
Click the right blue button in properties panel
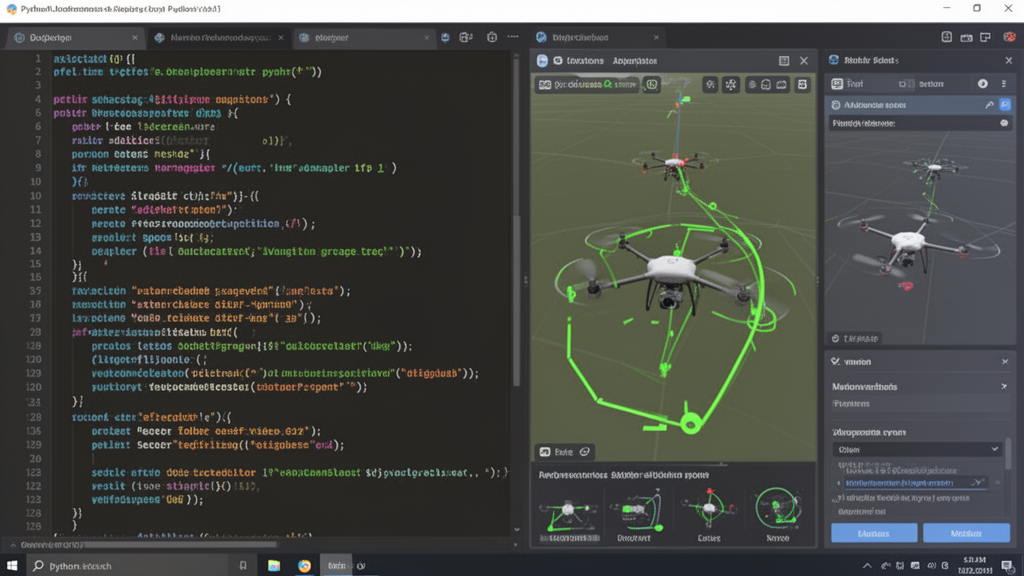click(x=965, y=533)
